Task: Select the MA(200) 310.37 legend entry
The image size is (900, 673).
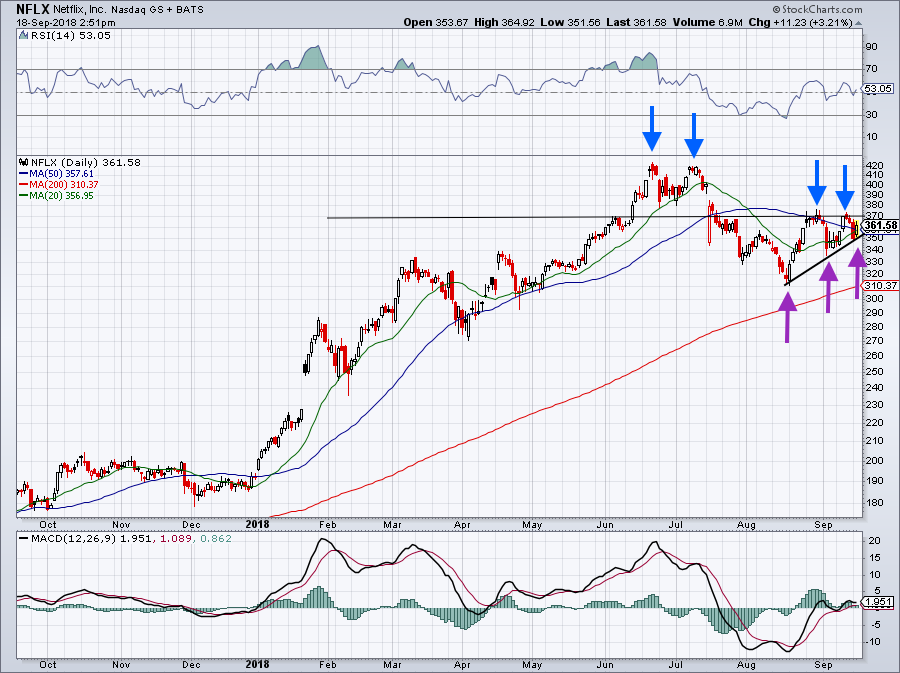Action: pyautogui.click(x=64, y=185)
